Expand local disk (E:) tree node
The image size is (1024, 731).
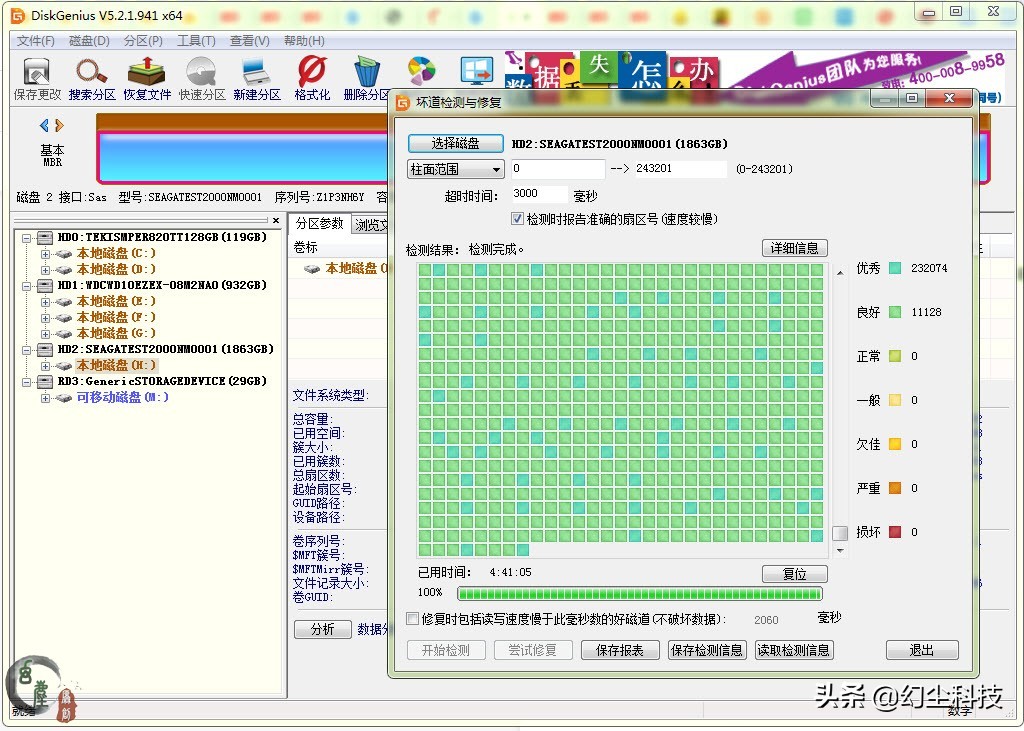(x=45, y=302)
